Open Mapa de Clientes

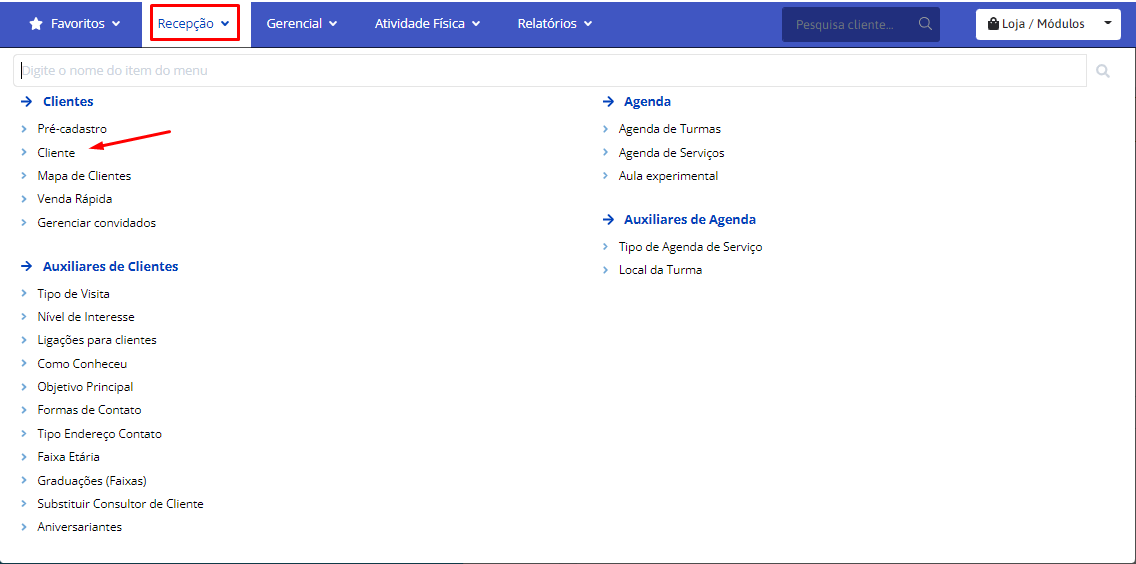tap(84, 176)
